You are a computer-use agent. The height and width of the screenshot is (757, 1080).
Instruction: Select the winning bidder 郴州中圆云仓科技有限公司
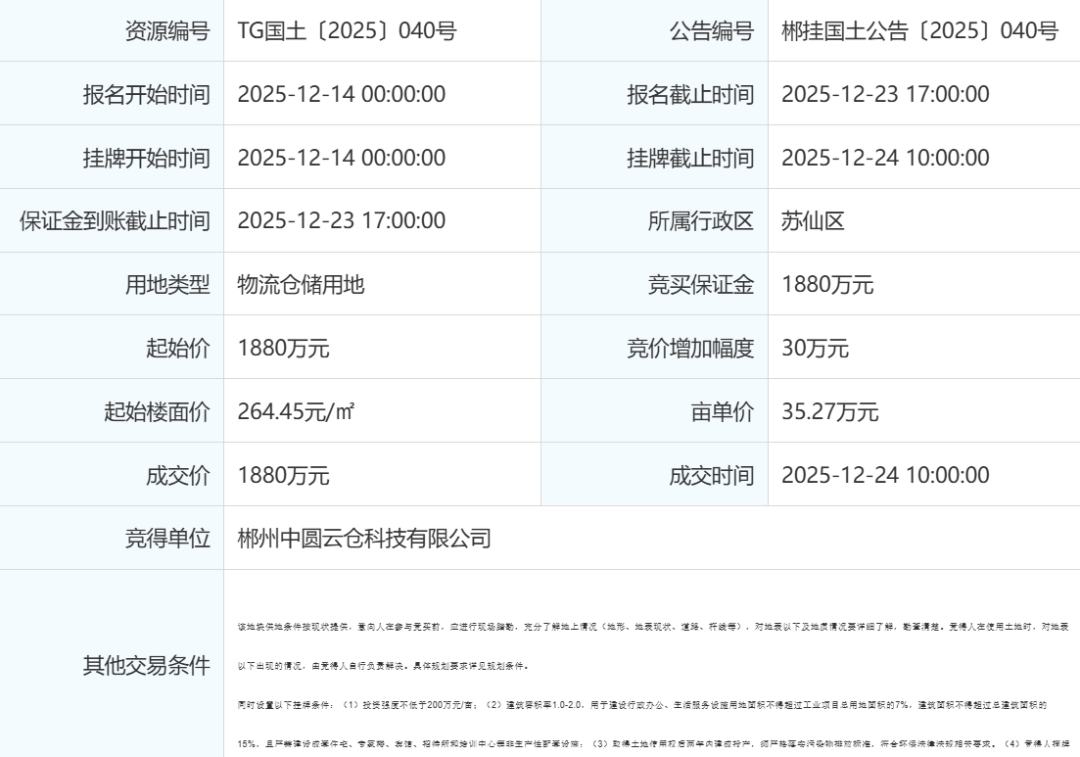364,539
